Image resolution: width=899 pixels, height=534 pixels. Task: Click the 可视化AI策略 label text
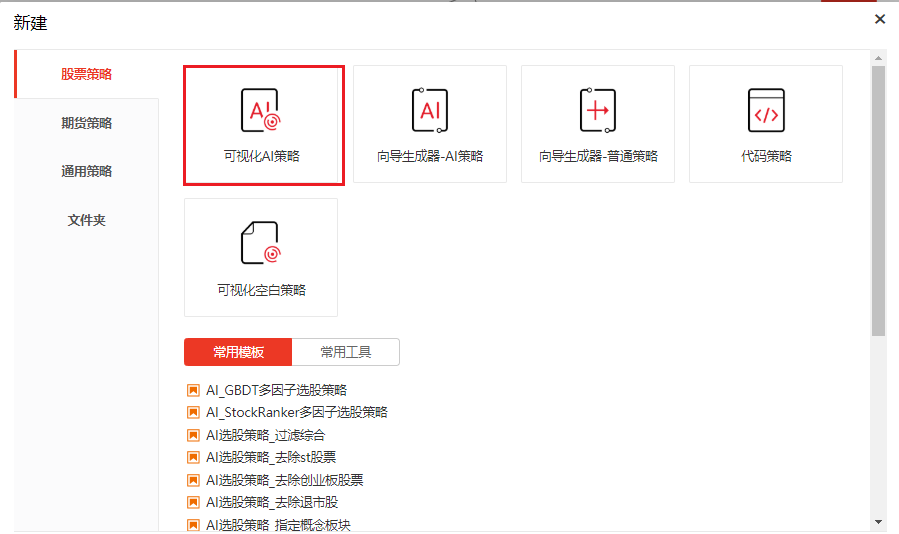(261, 156)
